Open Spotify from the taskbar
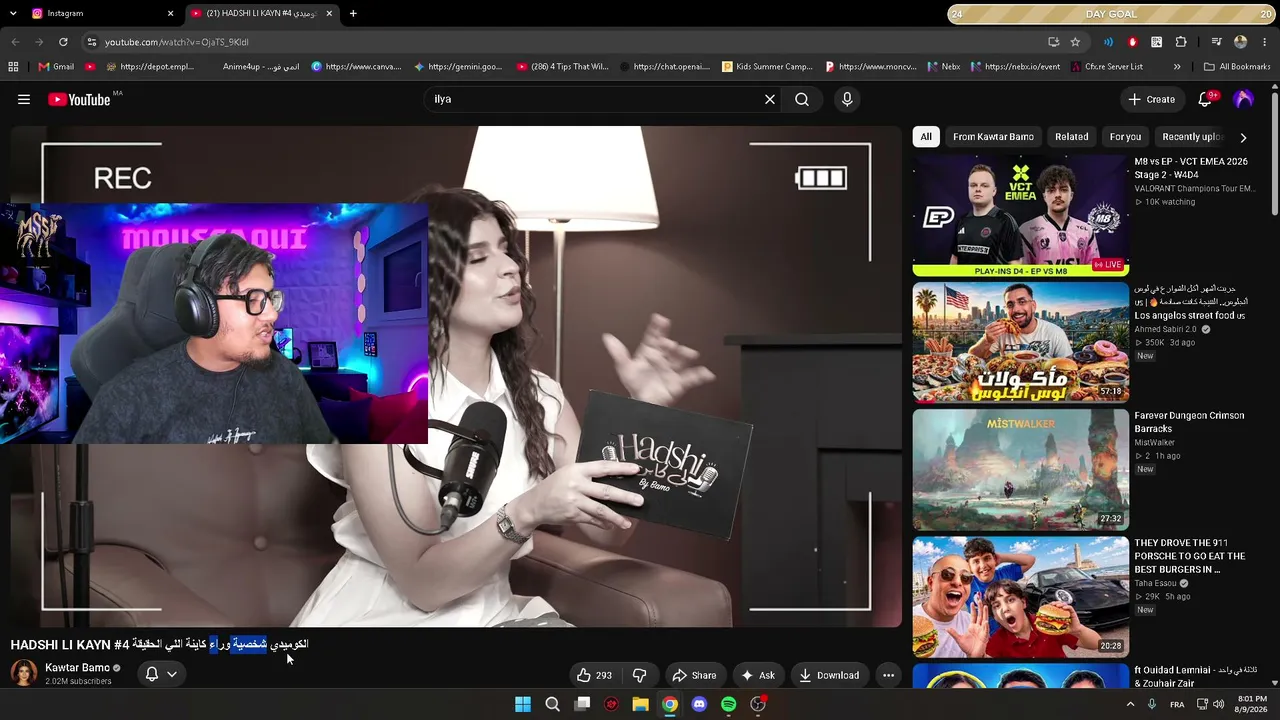 729,704
